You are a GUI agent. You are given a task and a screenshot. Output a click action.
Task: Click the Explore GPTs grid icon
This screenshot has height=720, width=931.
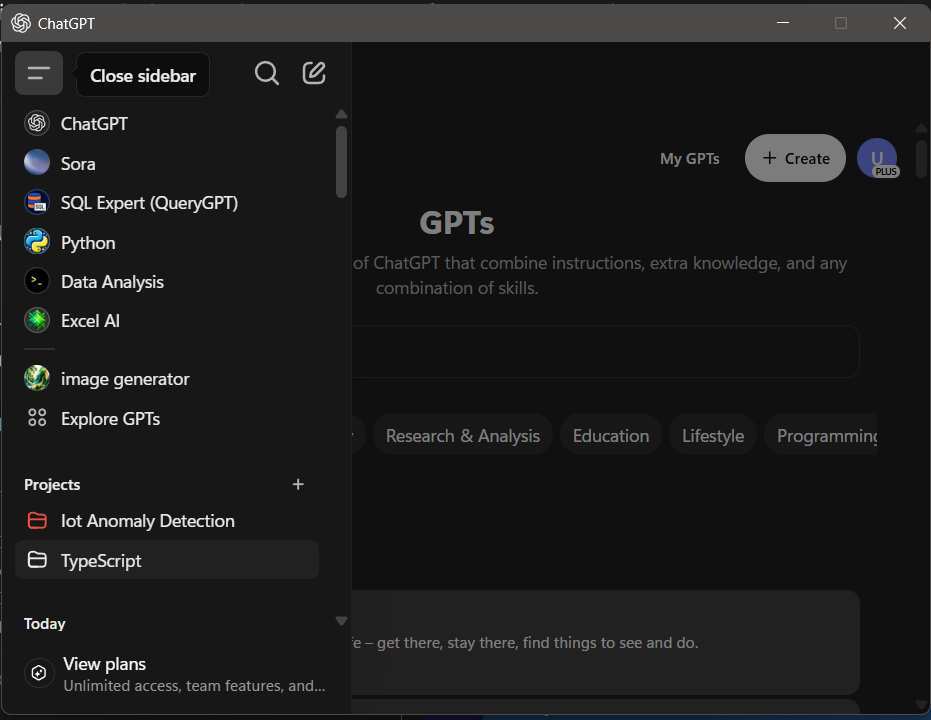[37, 418]
